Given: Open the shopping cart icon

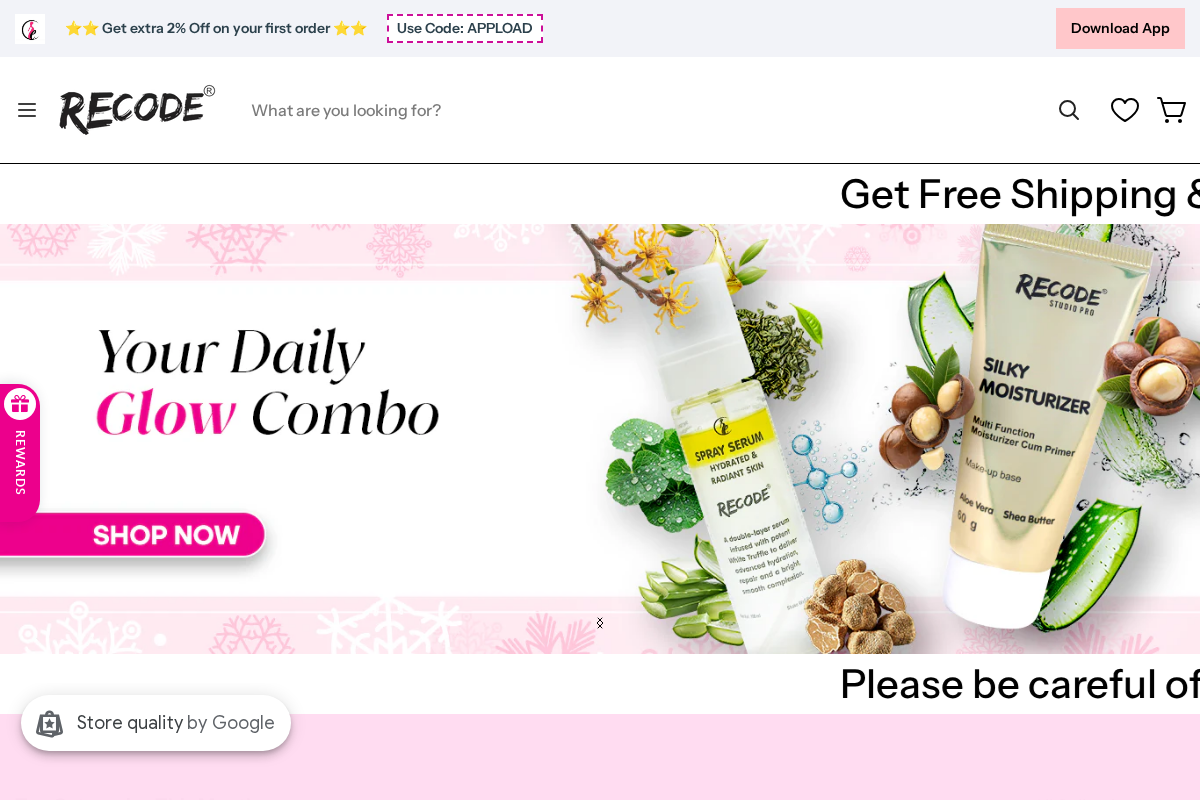Looking at the screenshot, I should (x=1171, y=110).
